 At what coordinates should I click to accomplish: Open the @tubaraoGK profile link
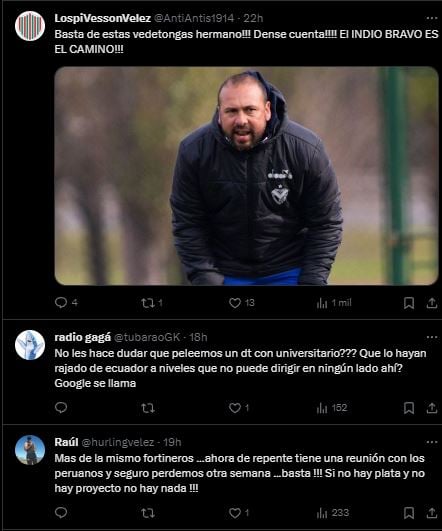147,337
